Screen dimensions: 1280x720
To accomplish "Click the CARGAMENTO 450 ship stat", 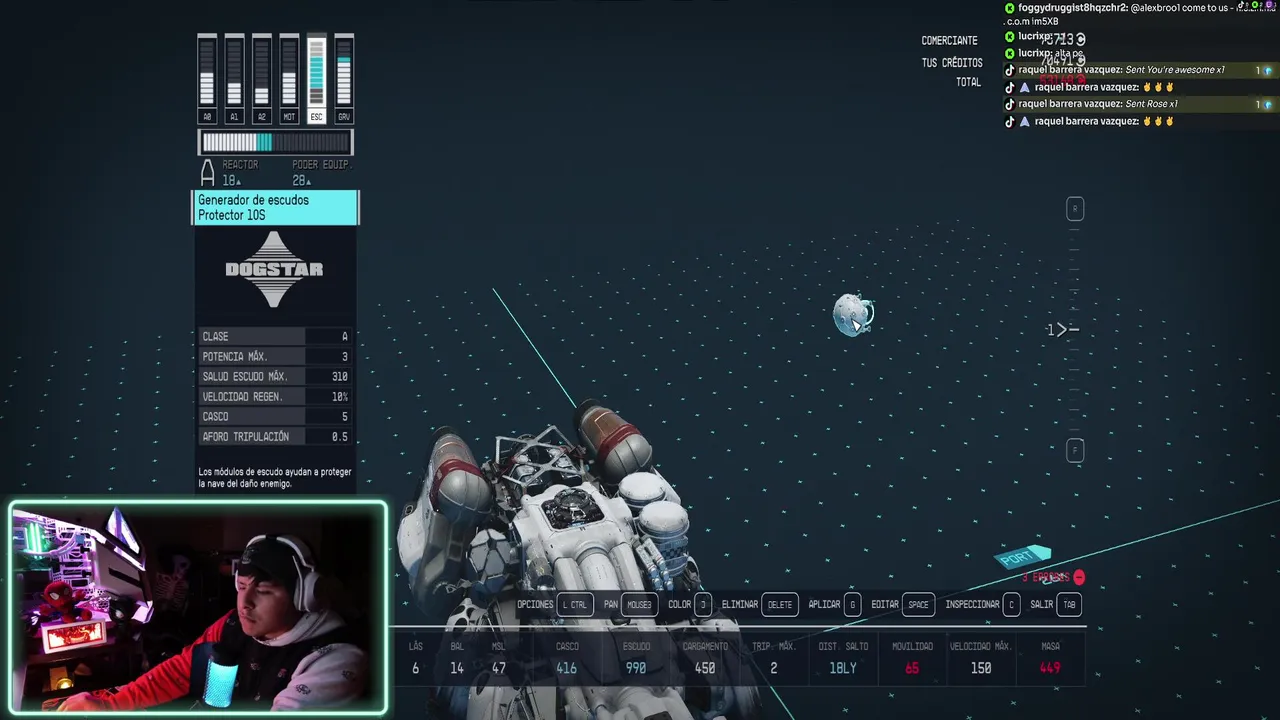I will (705, 658).
